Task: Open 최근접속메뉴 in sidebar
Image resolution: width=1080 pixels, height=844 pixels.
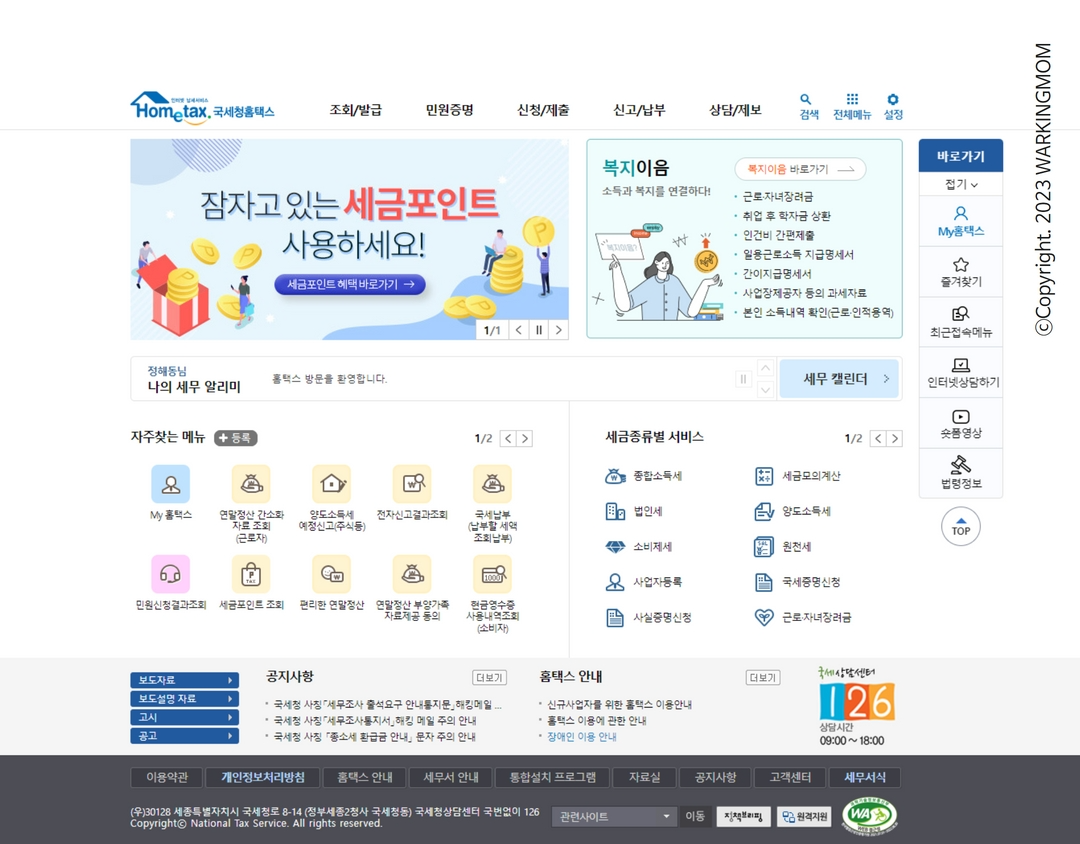Action: click(961, 322)
